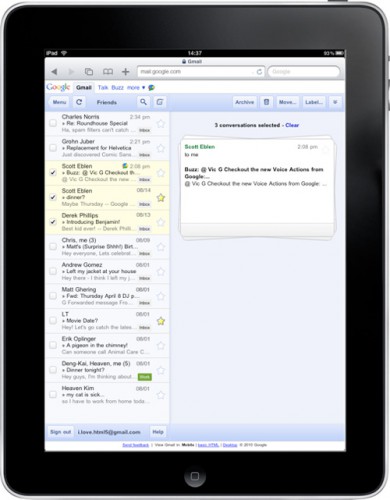Open the Gmail Menu button
Screen dimensions: 390x500
[59, 102]
